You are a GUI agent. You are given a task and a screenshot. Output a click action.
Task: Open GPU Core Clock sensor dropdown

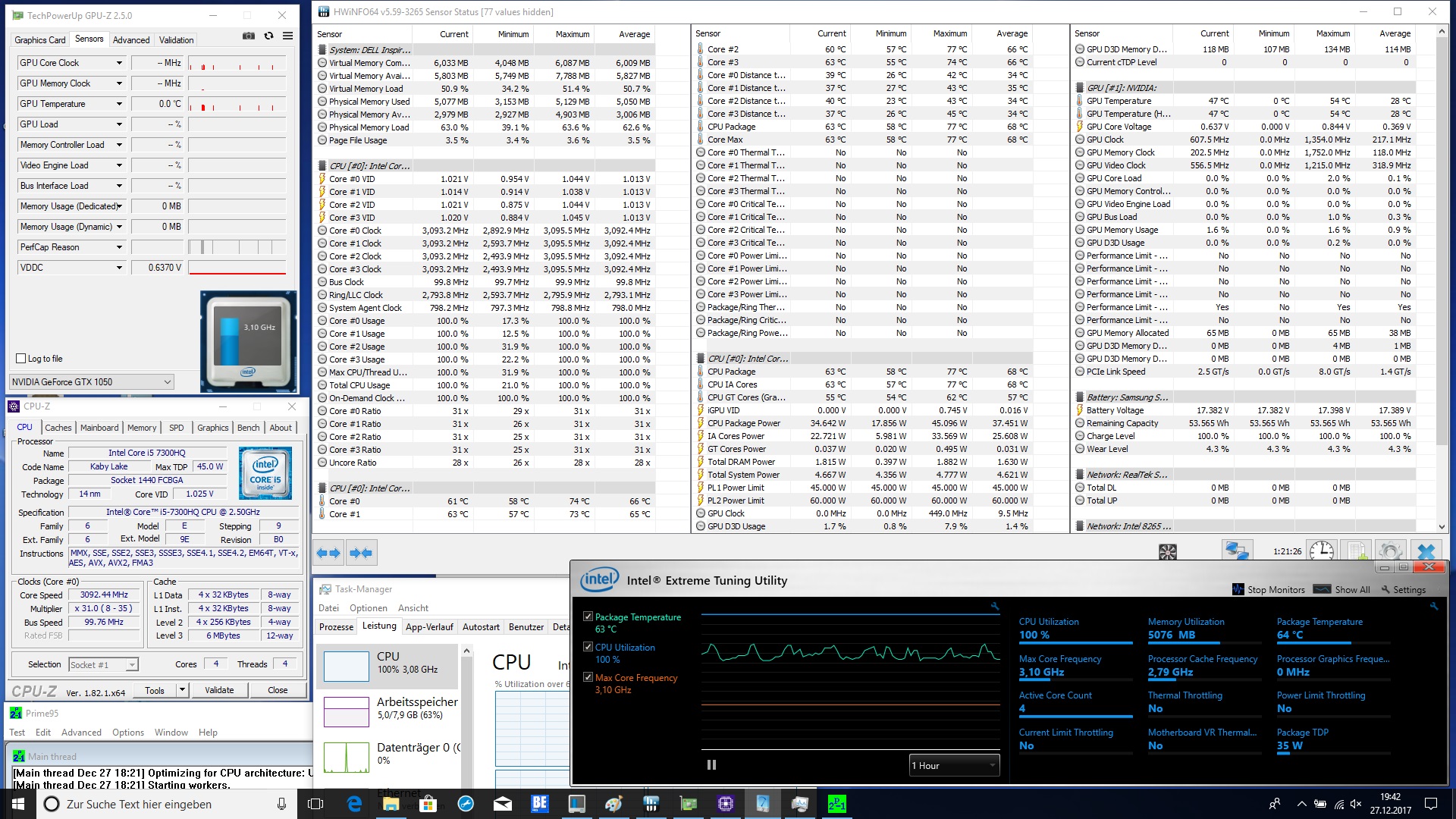[119, 63]
